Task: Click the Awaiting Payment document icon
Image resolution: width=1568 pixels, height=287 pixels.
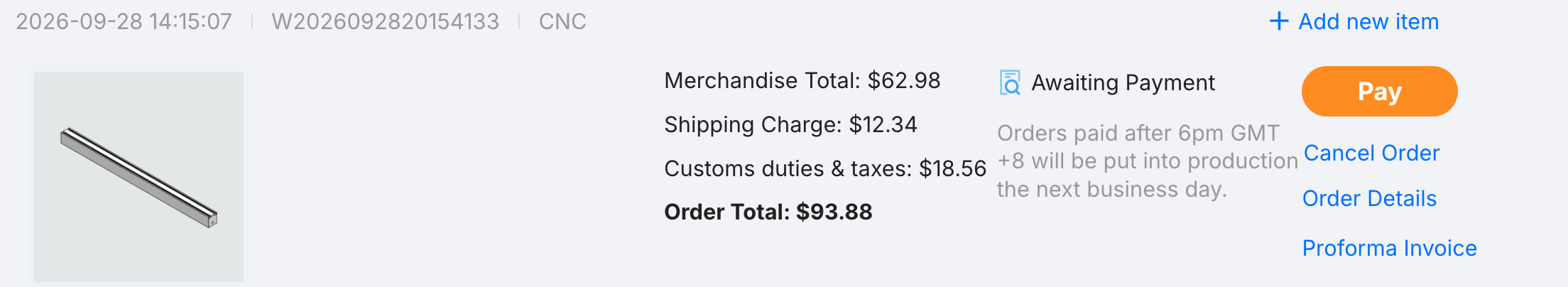Action: [x=1010, y=82]
